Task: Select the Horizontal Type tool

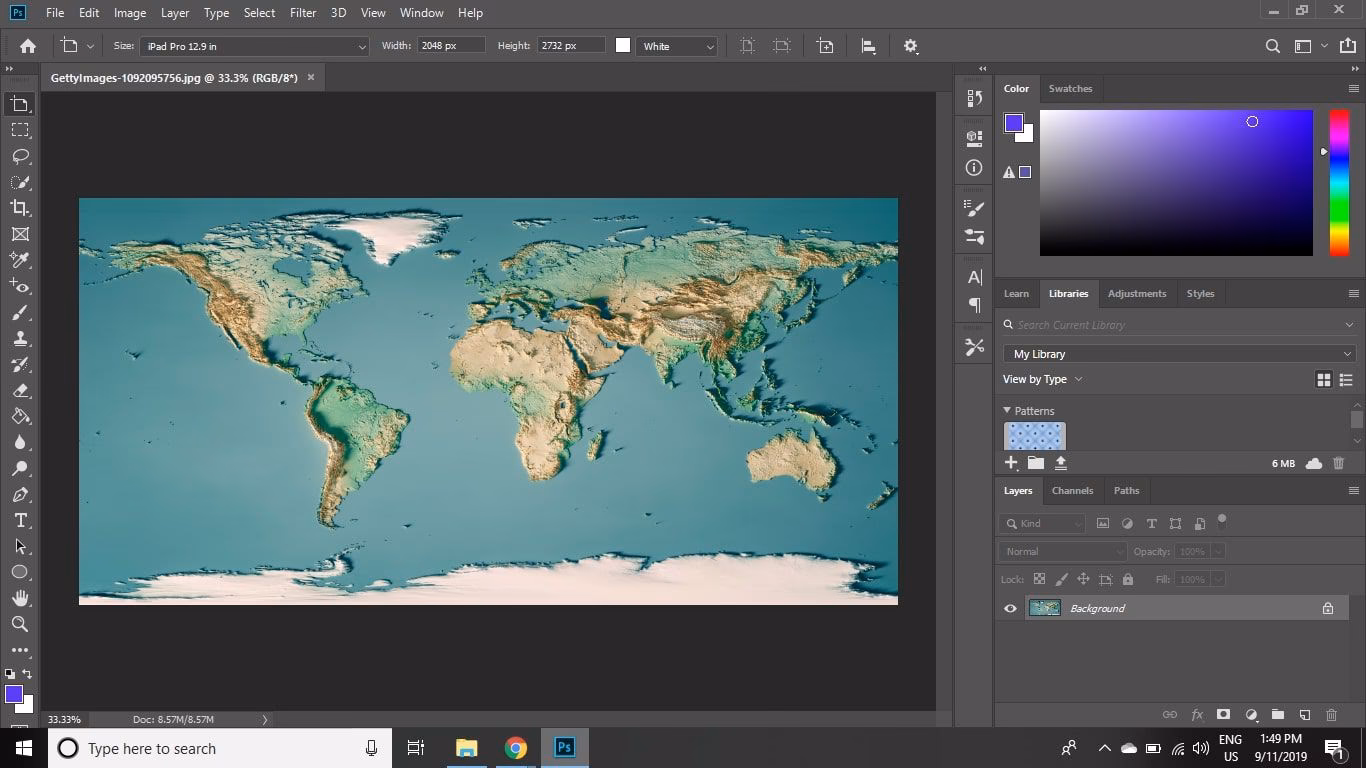Action: click(x=20, y=520)
